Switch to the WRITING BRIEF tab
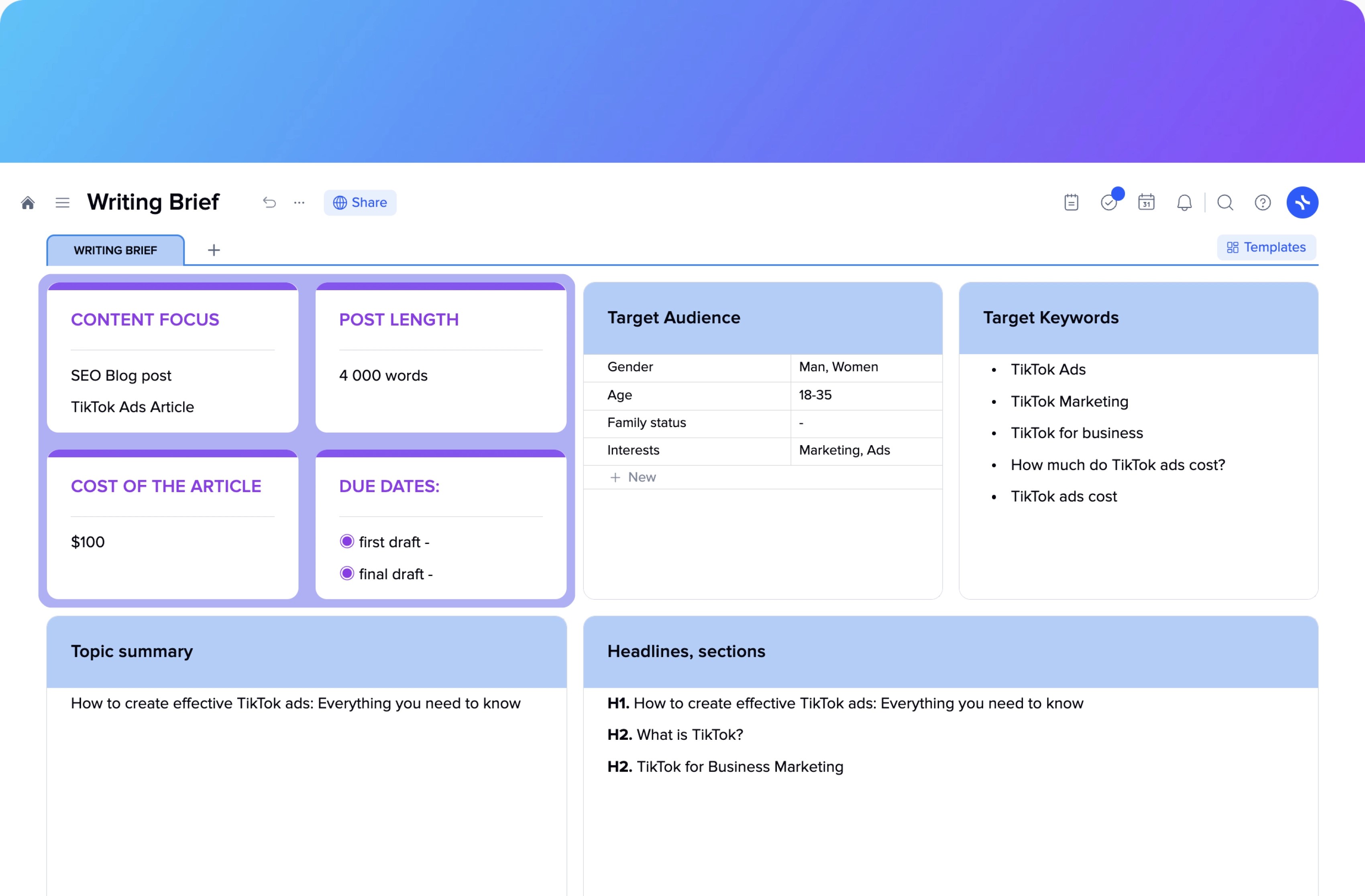 (x=115, y=250)
